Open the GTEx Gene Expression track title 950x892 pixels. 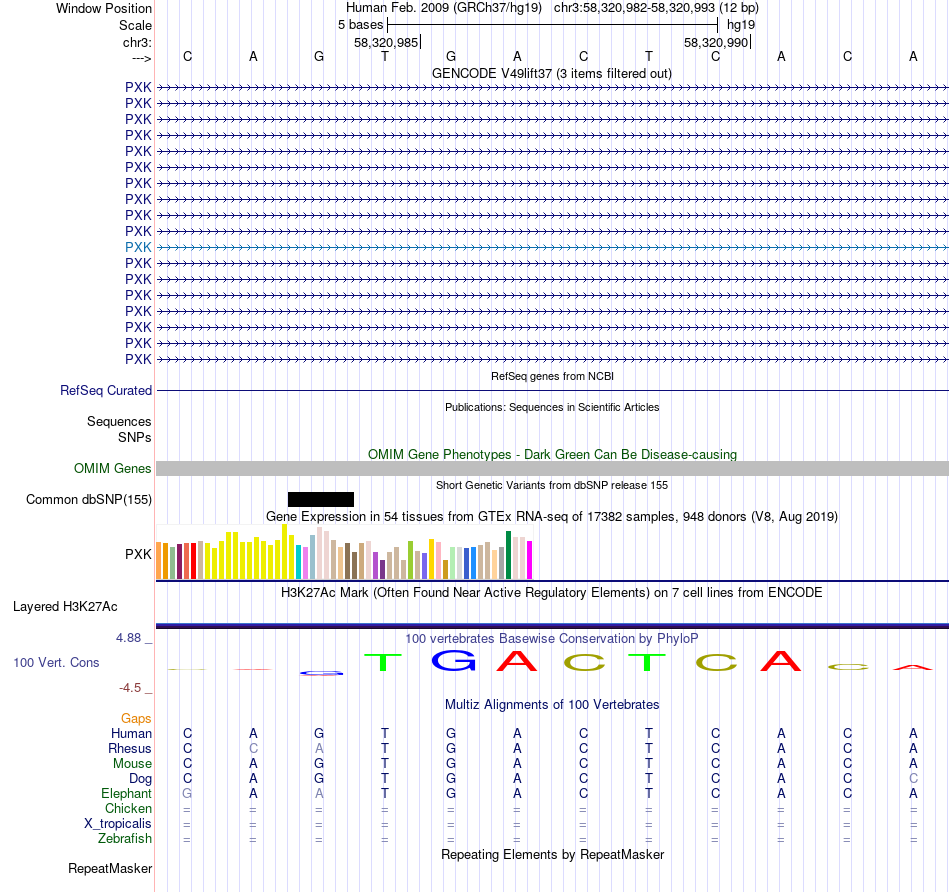[x=552, y=517]
